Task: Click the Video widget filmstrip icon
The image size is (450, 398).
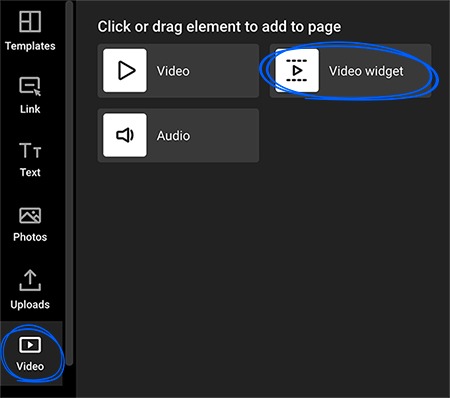Action: click(297, 71)
